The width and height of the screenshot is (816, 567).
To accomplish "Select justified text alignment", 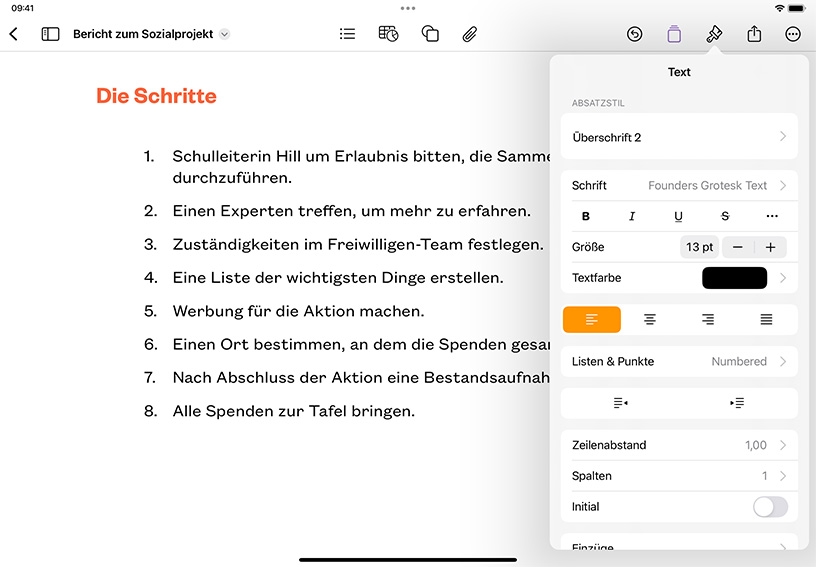I will pyautogui.click(x=766, y=319).
